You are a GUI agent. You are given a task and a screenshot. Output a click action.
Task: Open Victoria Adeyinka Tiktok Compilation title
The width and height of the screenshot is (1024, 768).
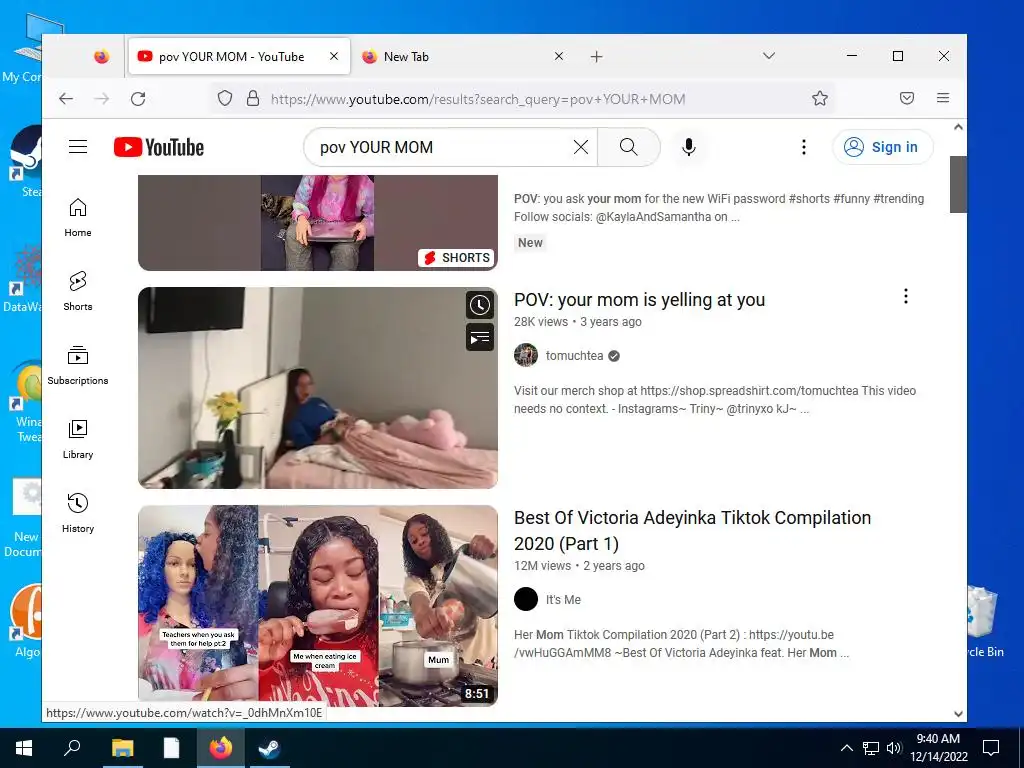692,530
